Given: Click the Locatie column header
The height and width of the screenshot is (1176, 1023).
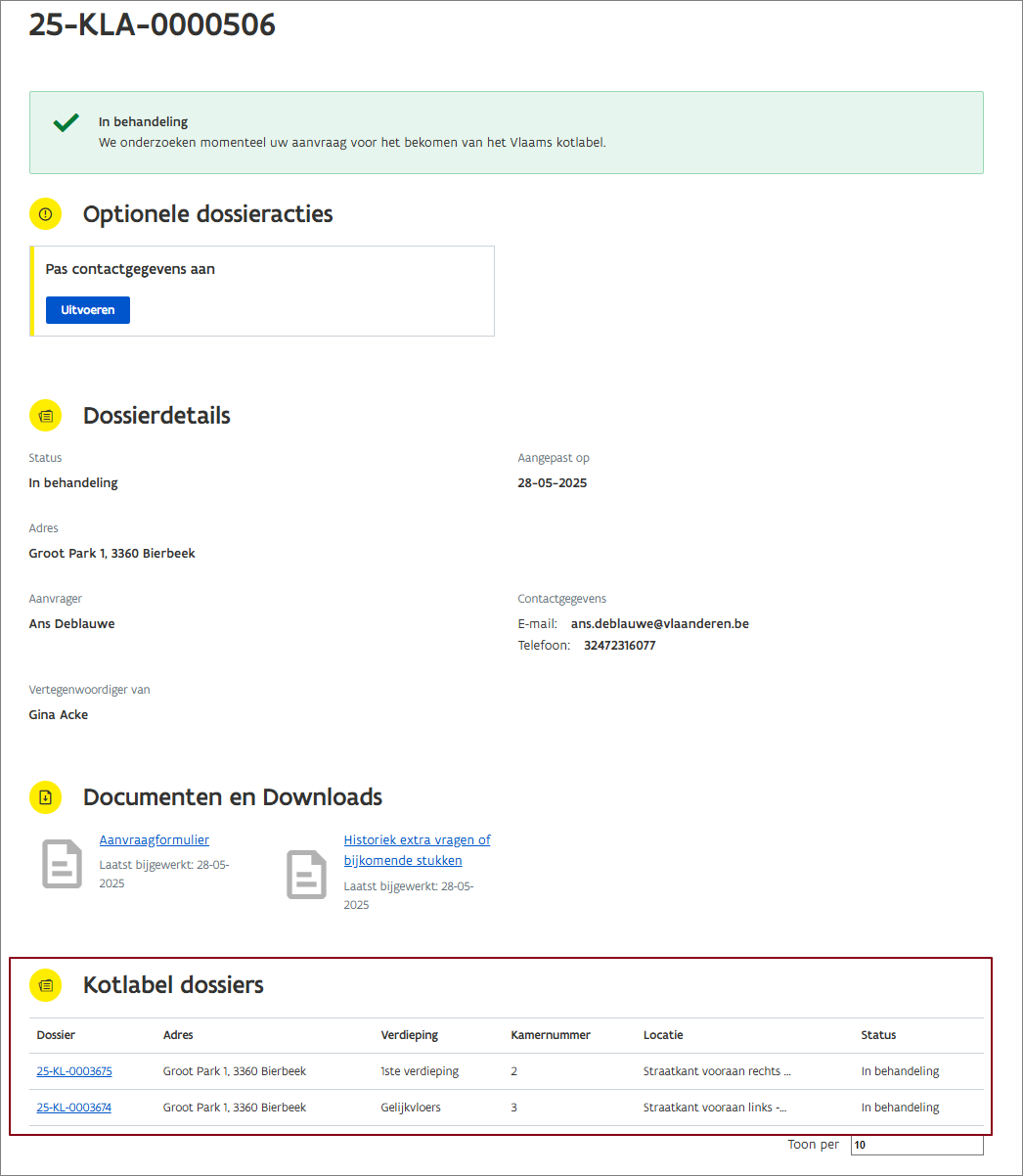Looking at the screenshot, I should (x=663, y=1035).
